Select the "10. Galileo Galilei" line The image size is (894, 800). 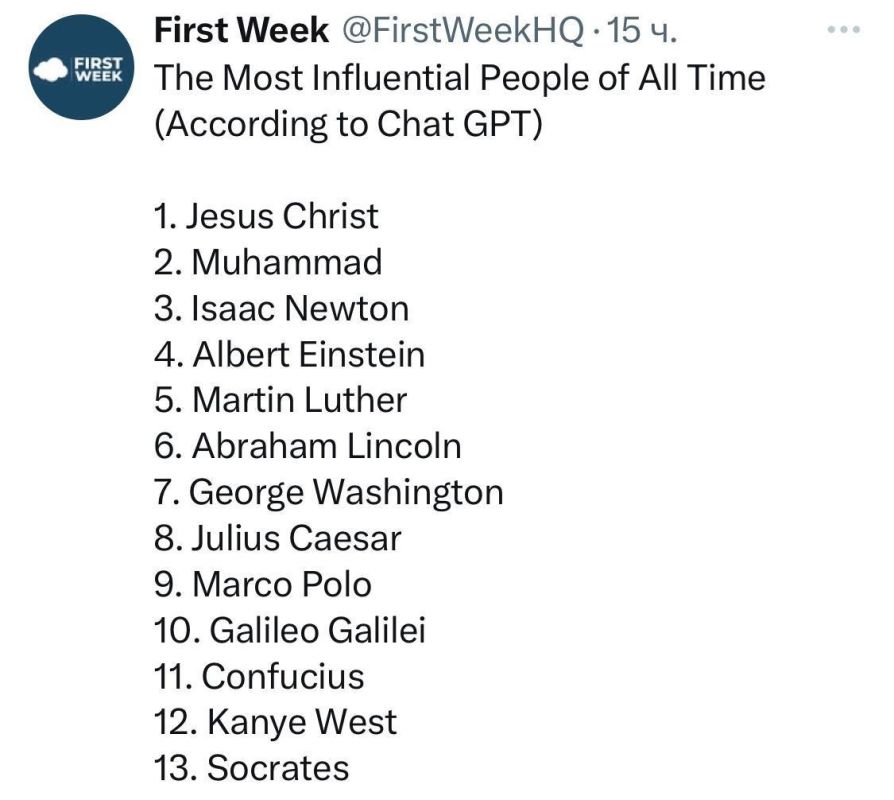290,630
